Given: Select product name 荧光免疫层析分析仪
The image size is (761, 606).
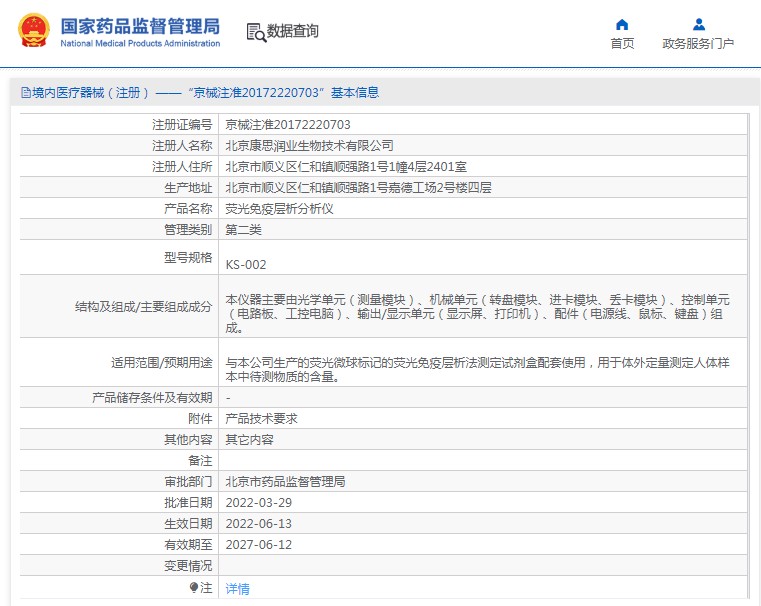Looking at the screenshot, I should pyautogui.click(x=279, y=209).
